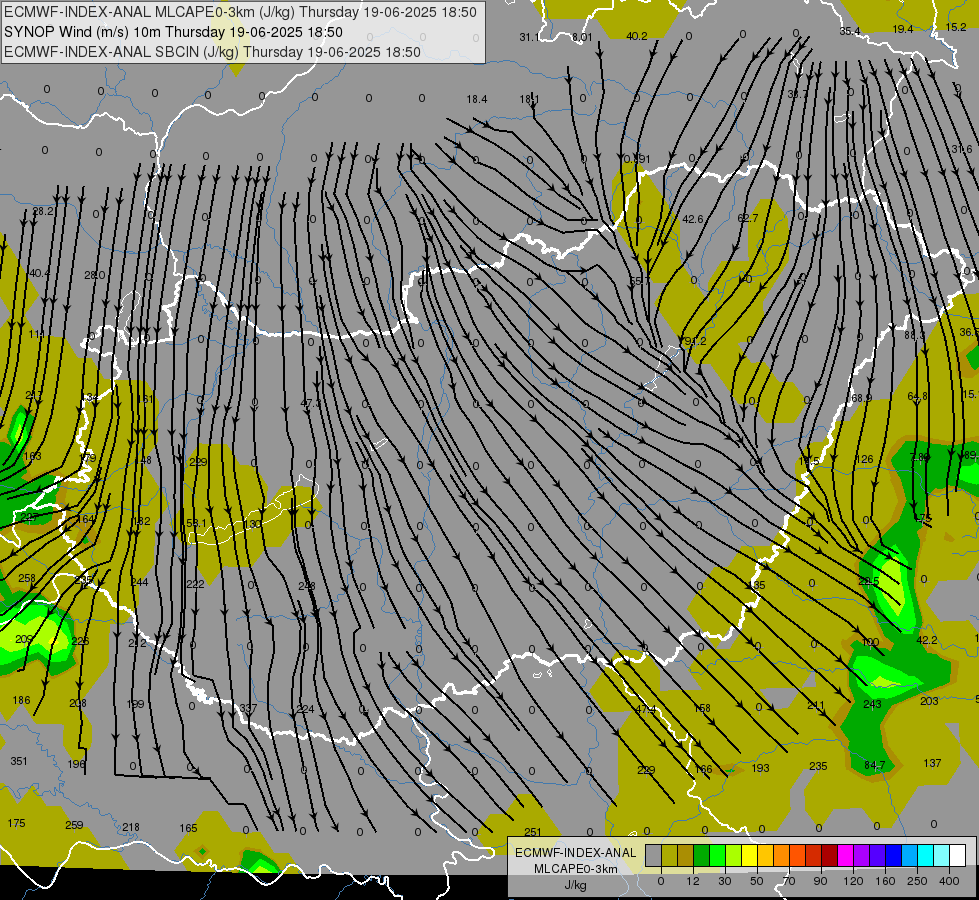Click the gray swatch in the color legend

(653, 855)
